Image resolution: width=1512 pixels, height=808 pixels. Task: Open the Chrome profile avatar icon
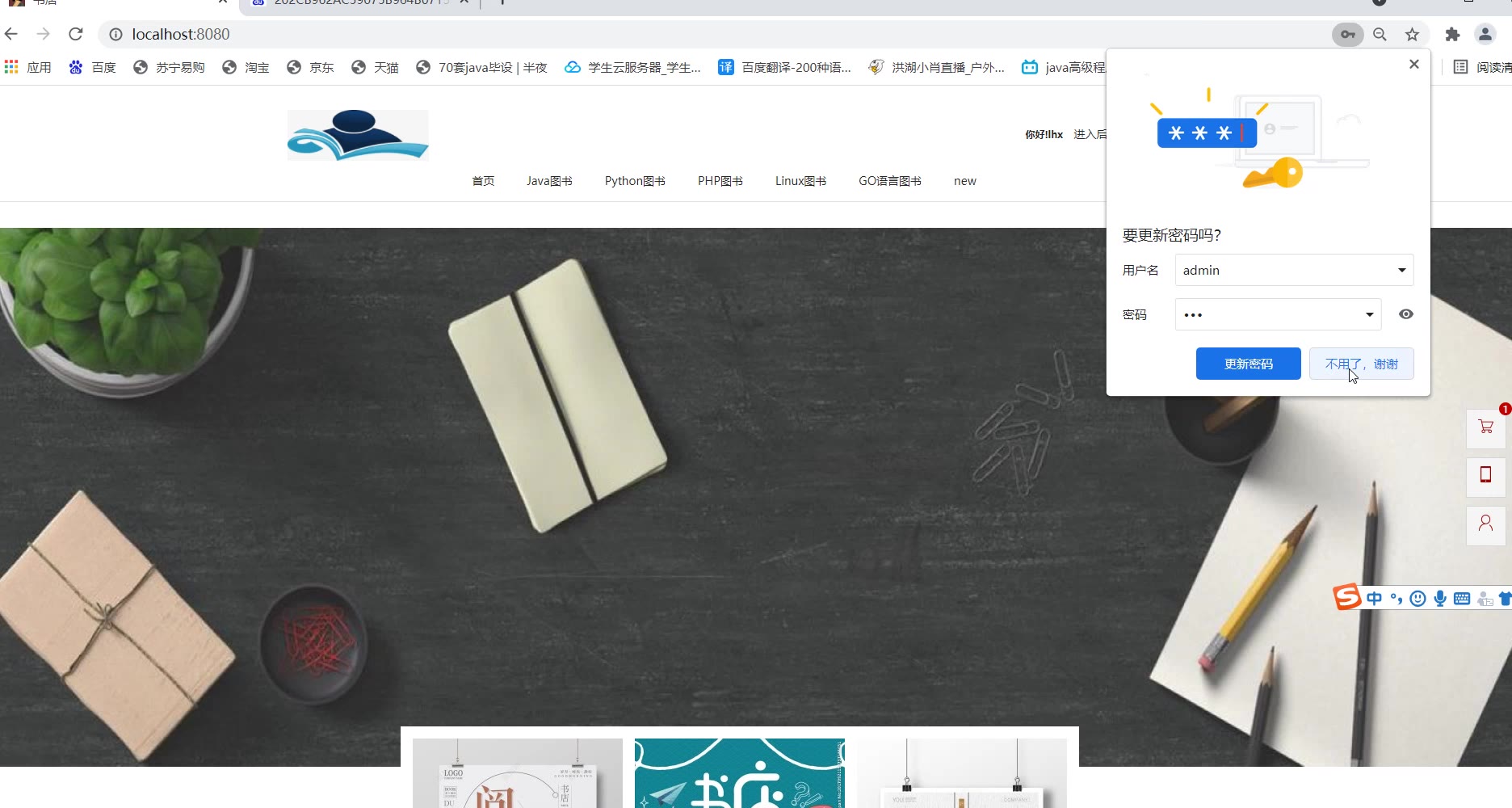coord(1485,34)
